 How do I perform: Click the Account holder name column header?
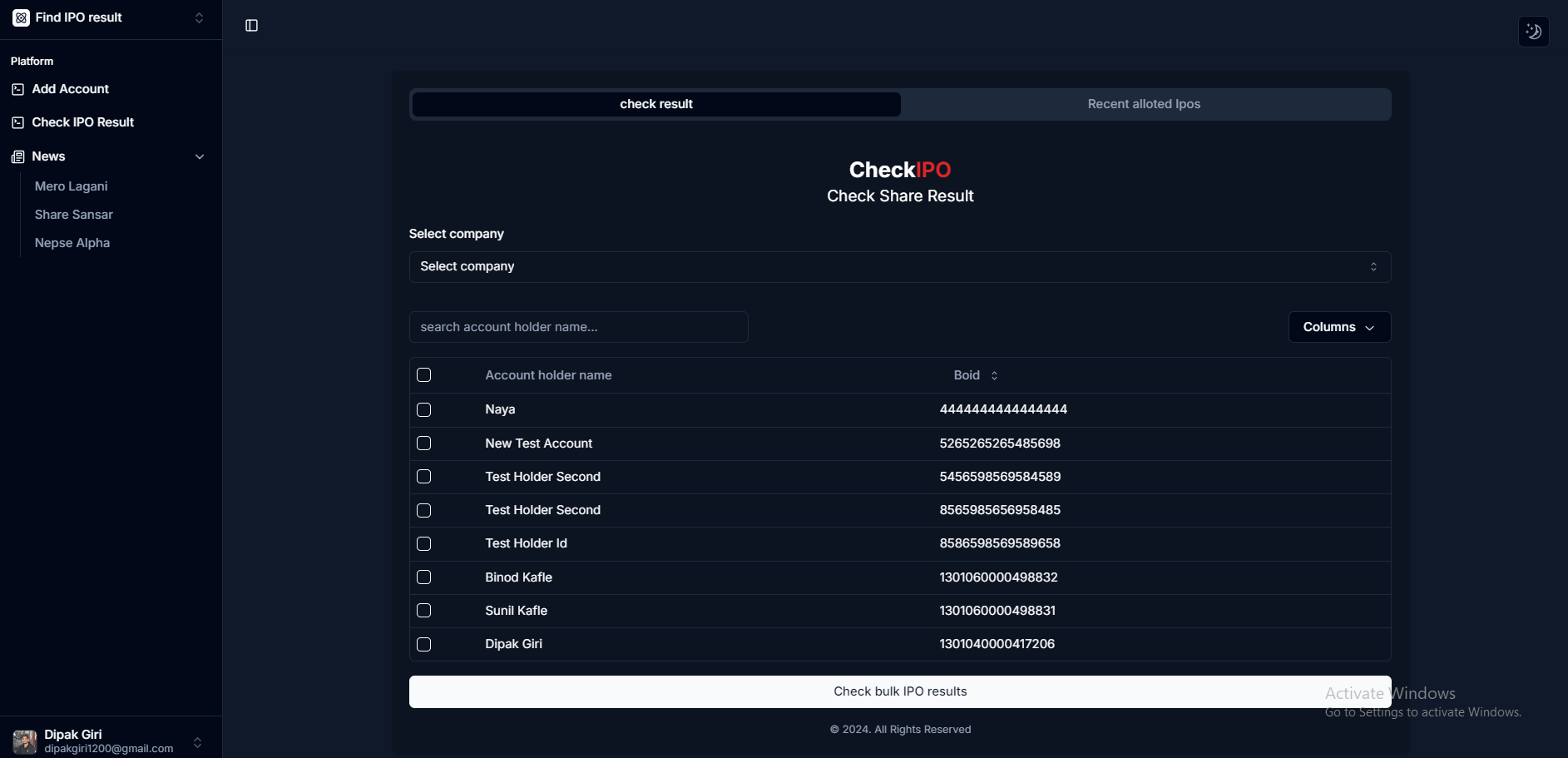[548, 375]
